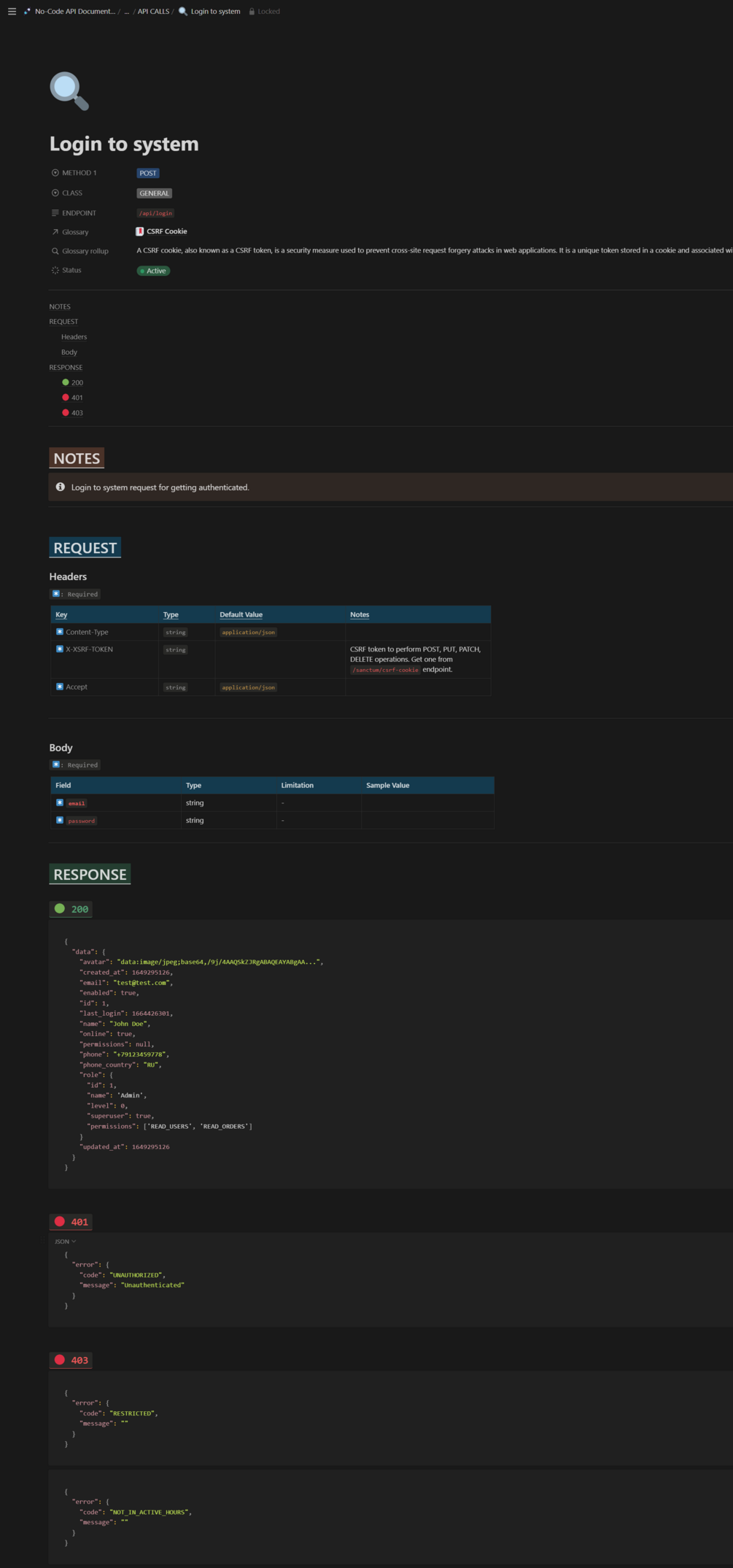Click the lock icon beside Locked
733x1568 pixels.
[x=252, y=12]
